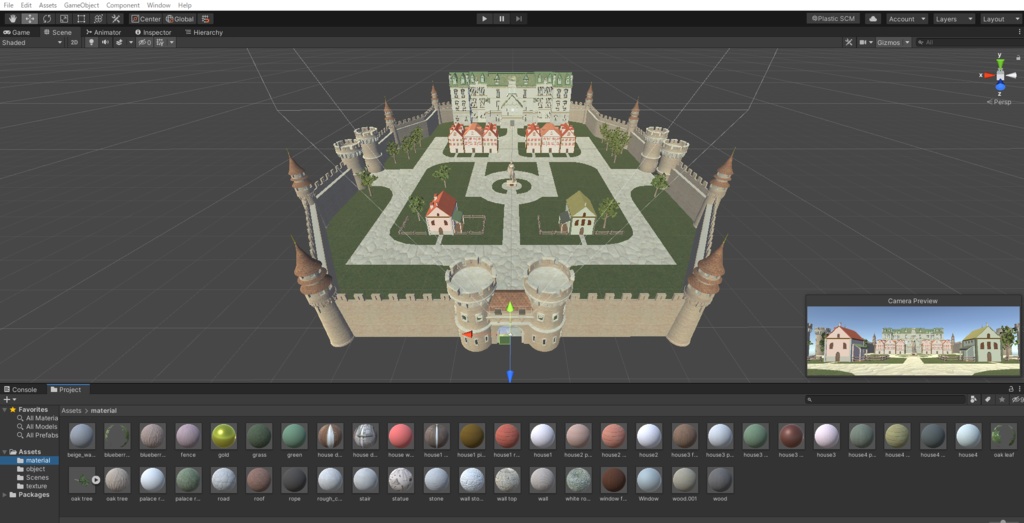Expand the Packages folder
The height and width of the screenshot is (523, 1024).
coord(5,495)
